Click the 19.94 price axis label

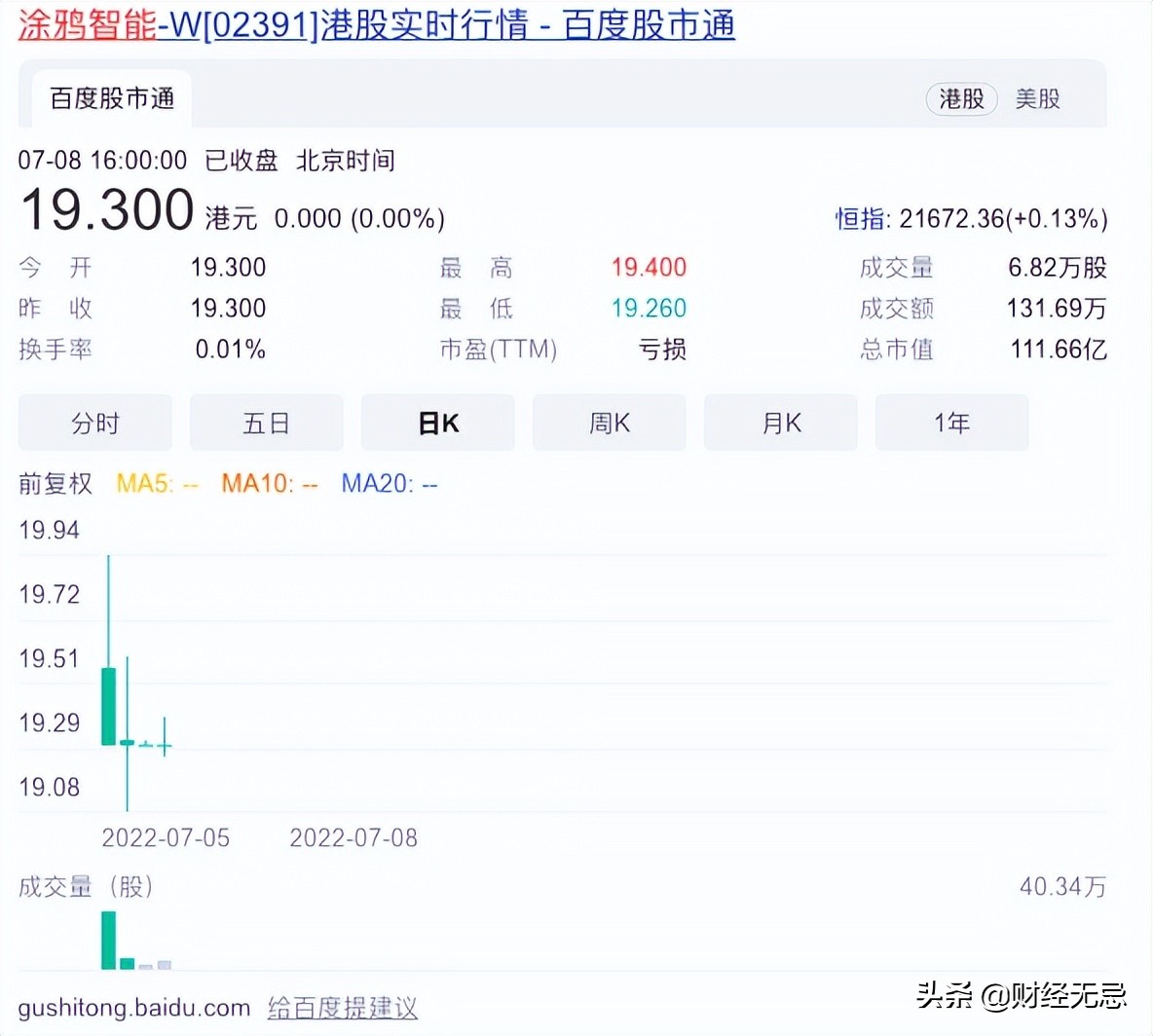pyautogui.click(x=50, y=530)
